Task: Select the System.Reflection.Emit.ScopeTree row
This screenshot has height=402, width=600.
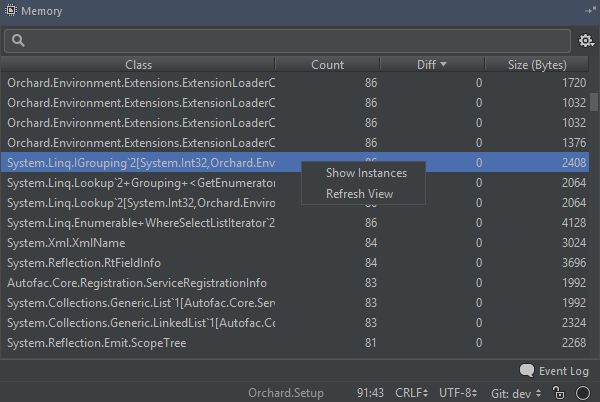Action: point(140,343)
